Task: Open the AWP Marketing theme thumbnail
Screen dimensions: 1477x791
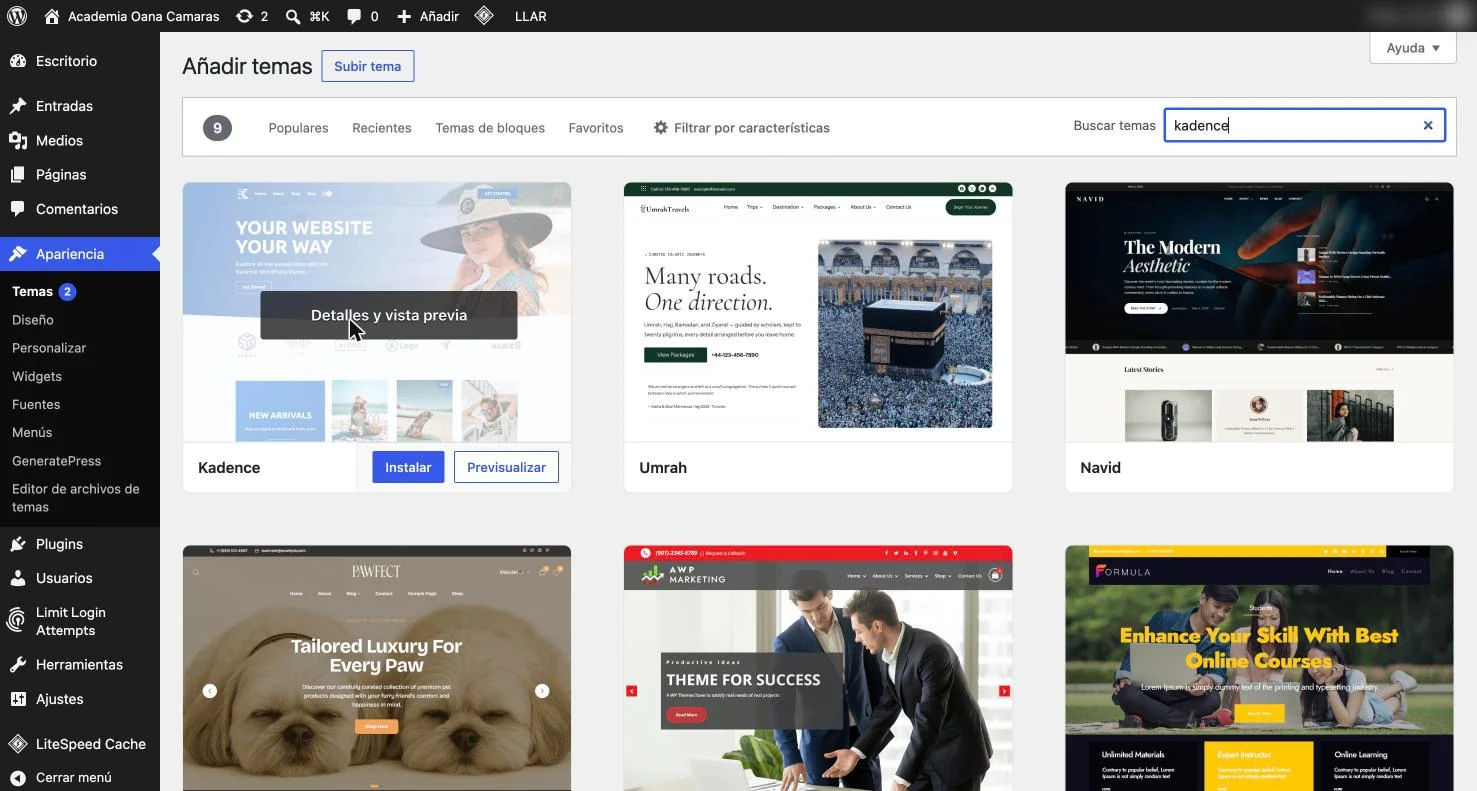Action: (818, 668)
